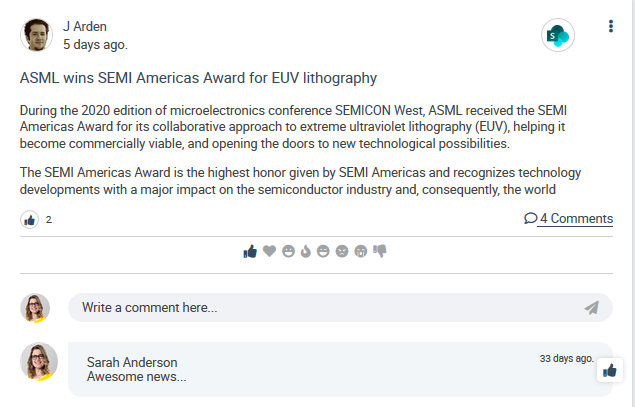Toggle like on Sarah Anderson's comment
This screenshot has height=407, width=635.
[x=610, y=371]
